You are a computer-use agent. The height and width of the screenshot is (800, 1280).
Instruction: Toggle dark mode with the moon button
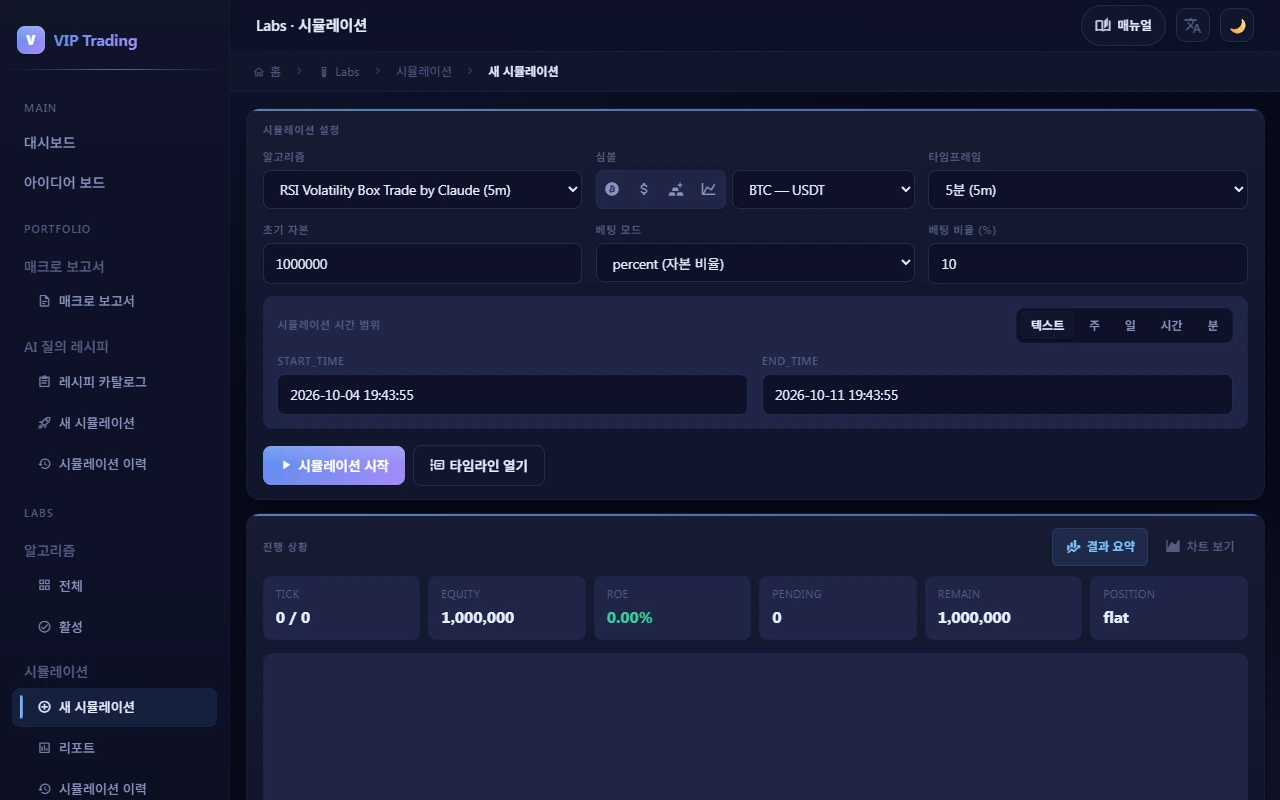(x=1237, y=26)
